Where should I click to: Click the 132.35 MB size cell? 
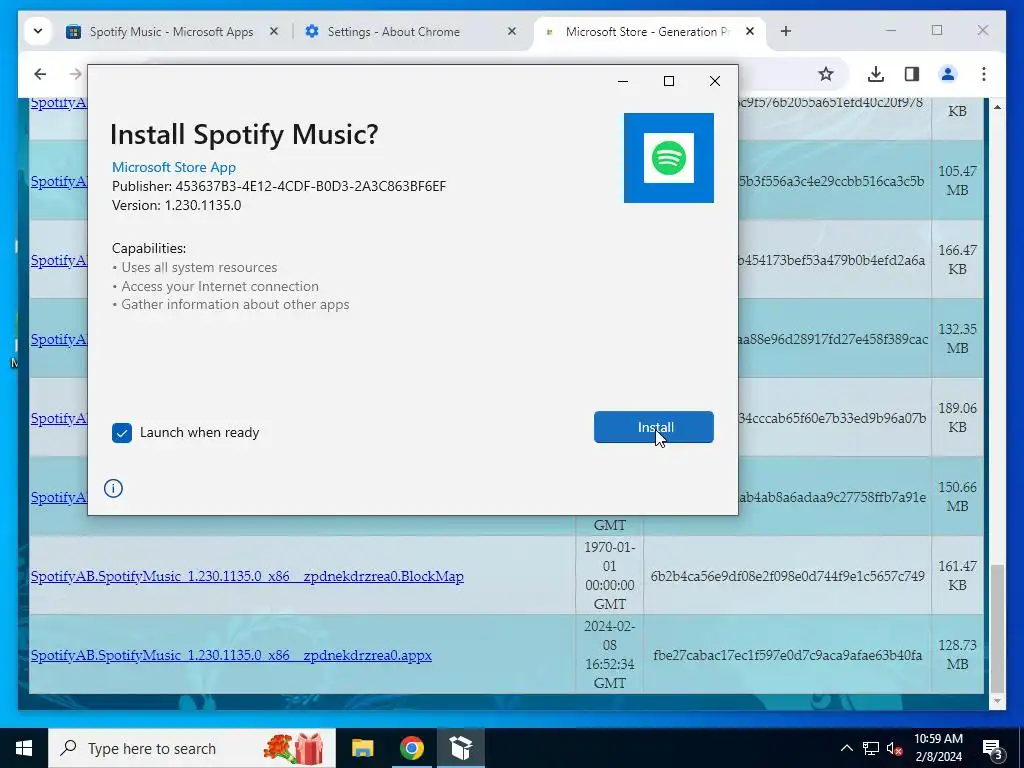[957, 338]
